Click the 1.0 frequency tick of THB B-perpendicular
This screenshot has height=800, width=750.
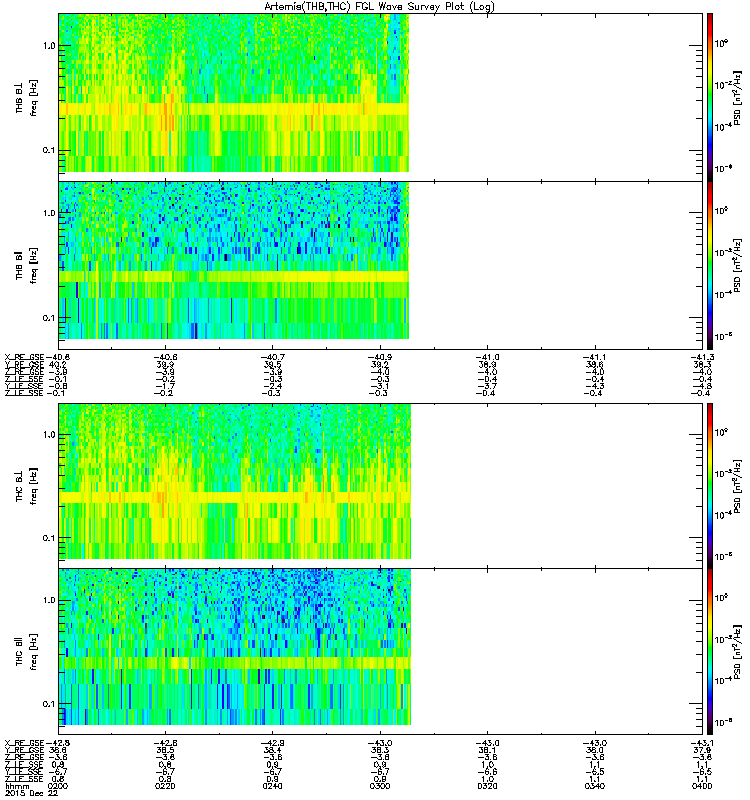49,45
